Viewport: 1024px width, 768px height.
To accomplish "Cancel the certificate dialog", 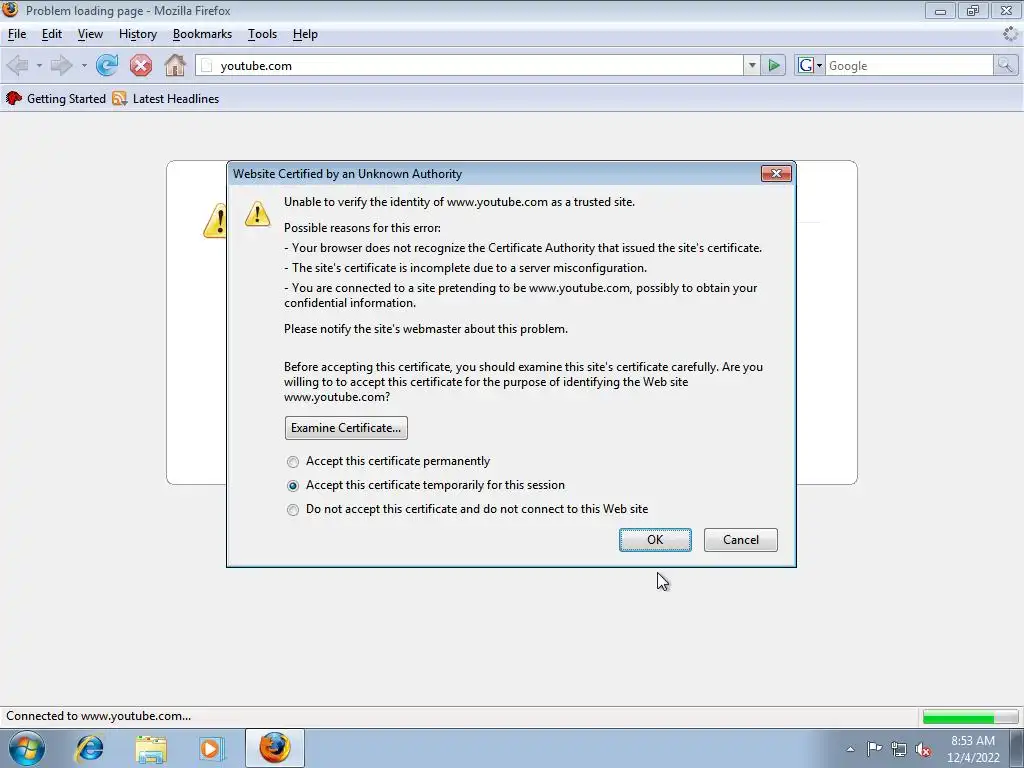I will (x=741, y=539).
